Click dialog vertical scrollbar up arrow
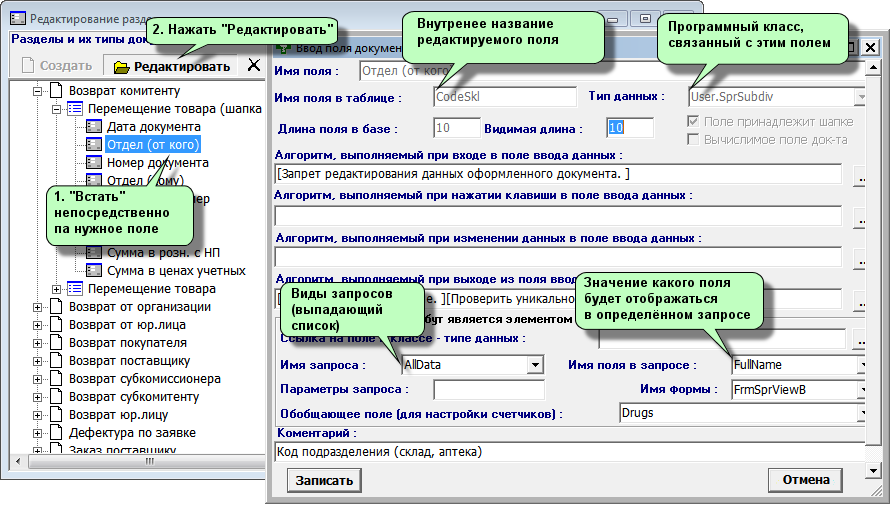This screenshot has width=890, height=505. [x=873, y=68]
